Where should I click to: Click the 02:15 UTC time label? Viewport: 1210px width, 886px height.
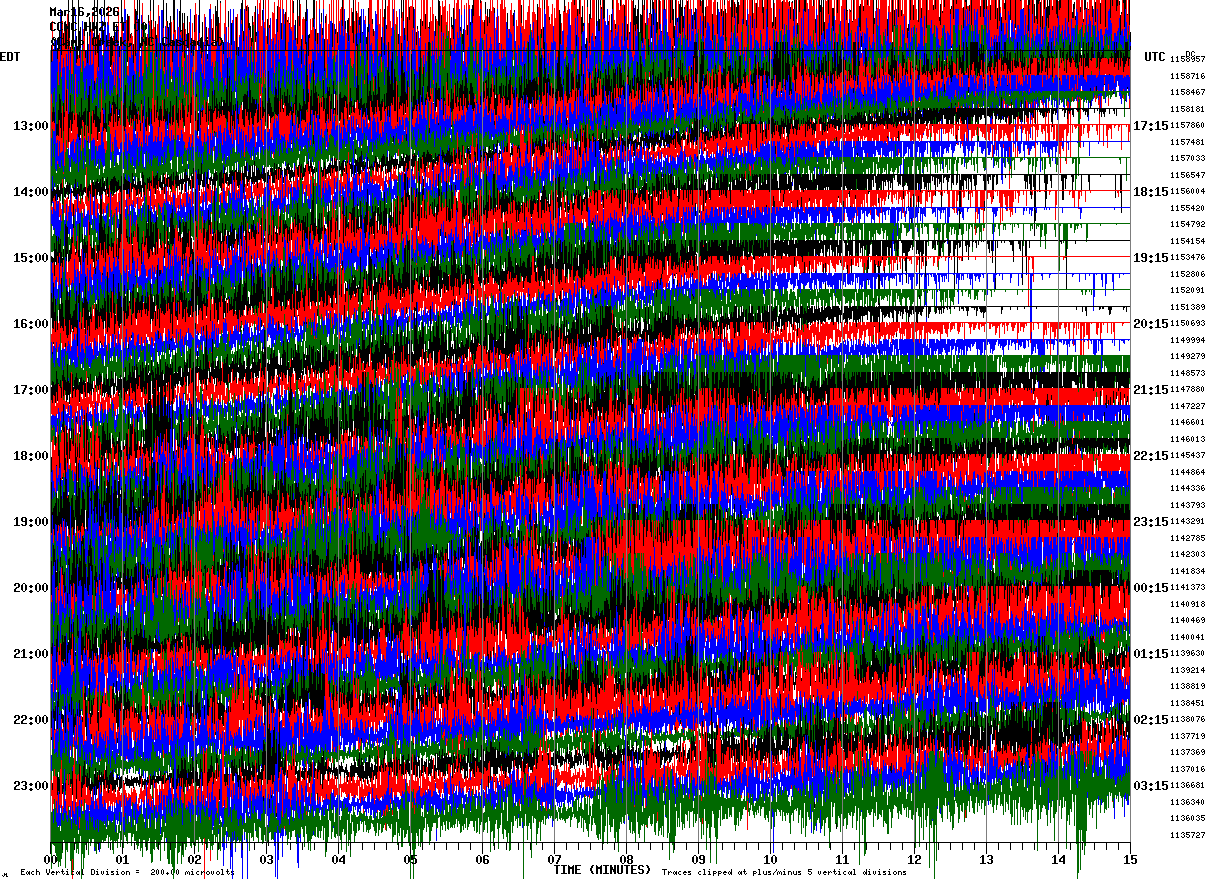coord(1151,720)
